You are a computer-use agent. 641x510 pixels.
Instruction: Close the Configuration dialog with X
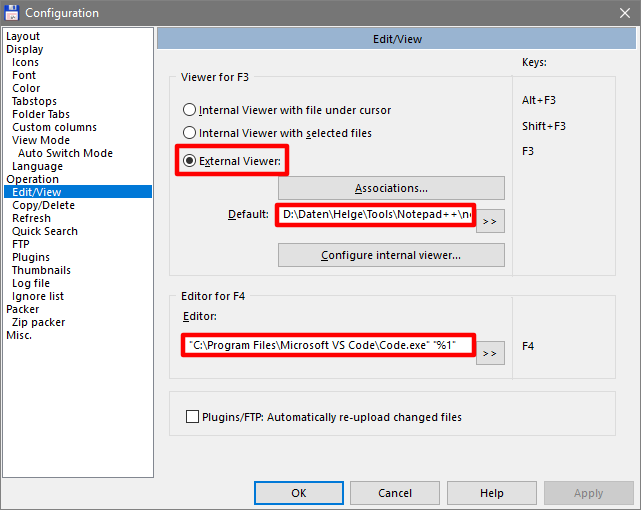pyautogui.click(x=623, y=13)
